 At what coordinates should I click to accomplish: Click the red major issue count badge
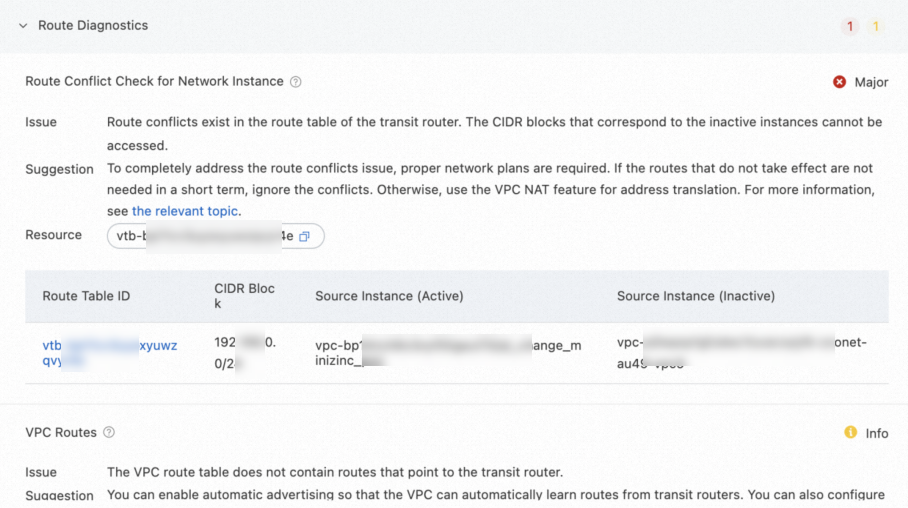(x=850, y=26)
